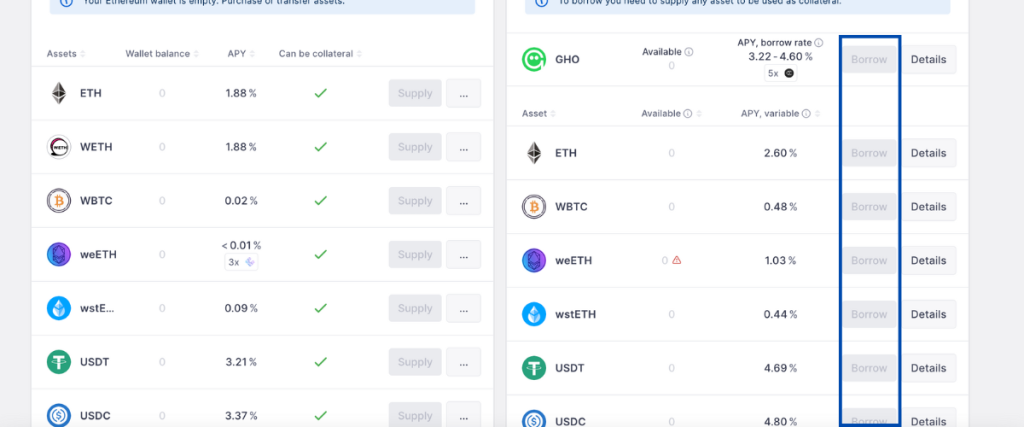Click the USDT icon in borrow list
1024x427 pixels.
tap(534, 368)
